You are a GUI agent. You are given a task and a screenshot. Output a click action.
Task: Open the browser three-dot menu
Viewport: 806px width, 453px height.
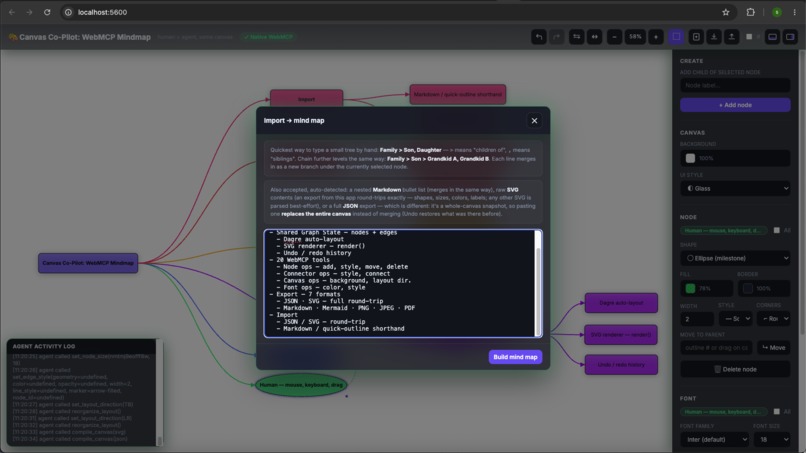click(x=794, y=12)
